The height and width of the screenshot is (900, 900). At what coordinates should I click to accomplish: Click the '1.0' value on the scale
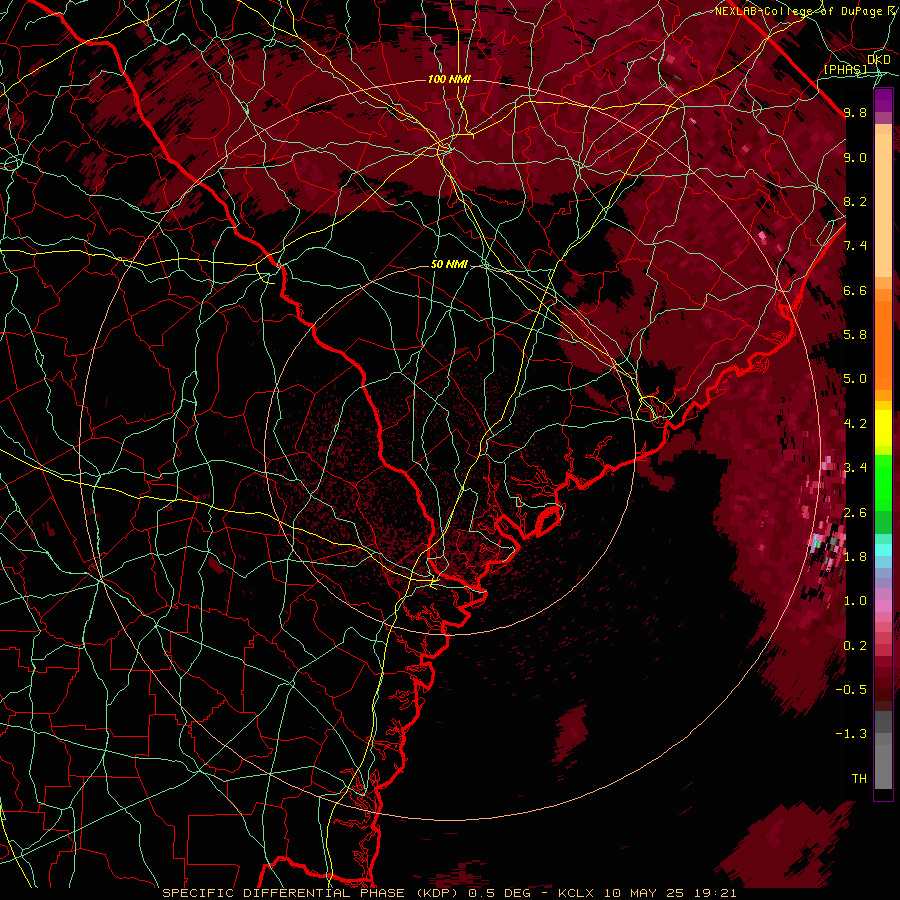point(855,601)
